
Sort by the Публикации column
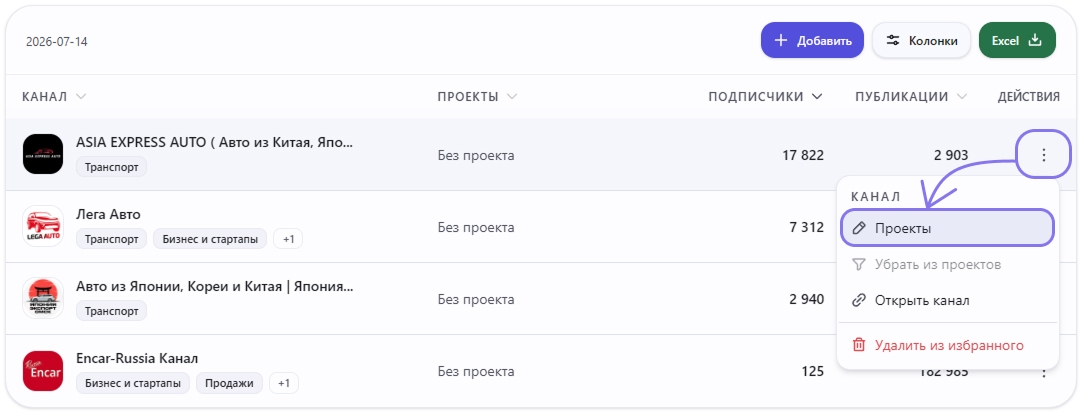pos(910,96)
